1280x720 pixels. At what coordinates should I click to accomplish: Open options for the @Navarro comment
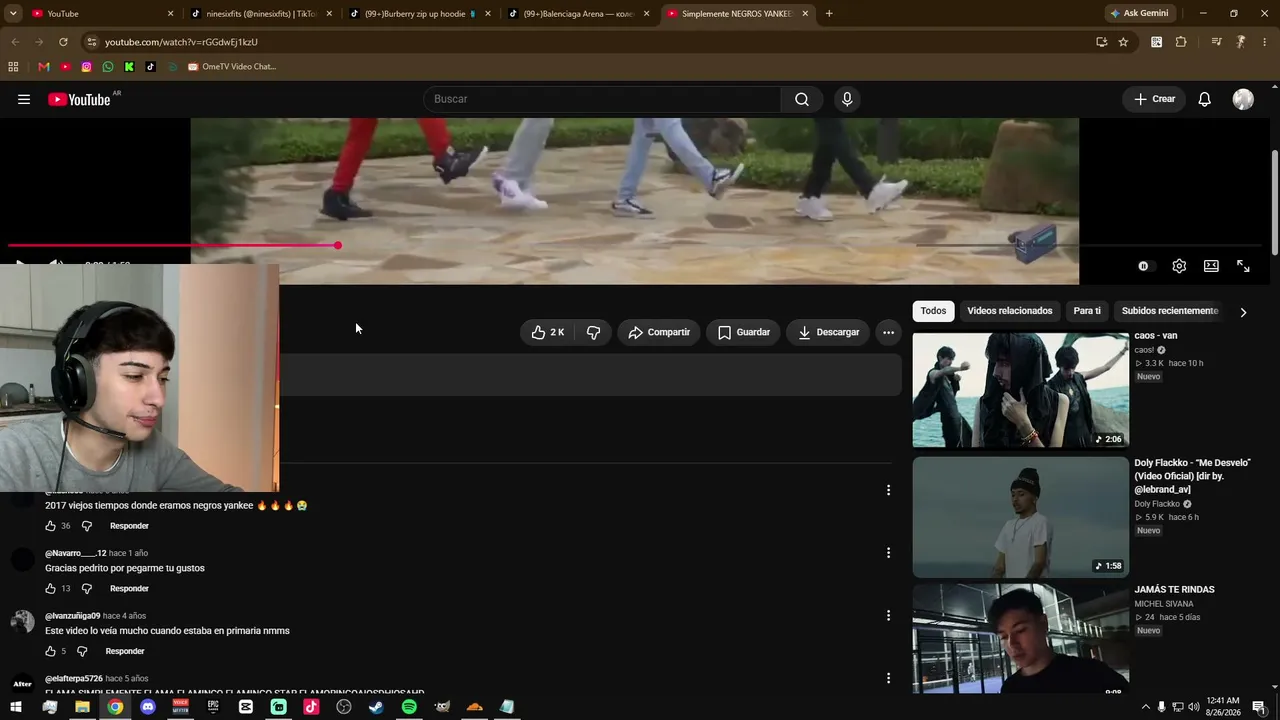(x=888, y=553)
